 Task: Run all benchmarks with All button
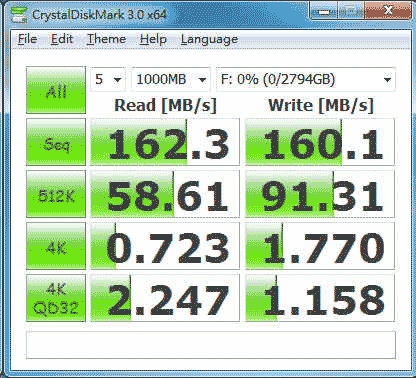pyautogui.click(x=56, y=90)
